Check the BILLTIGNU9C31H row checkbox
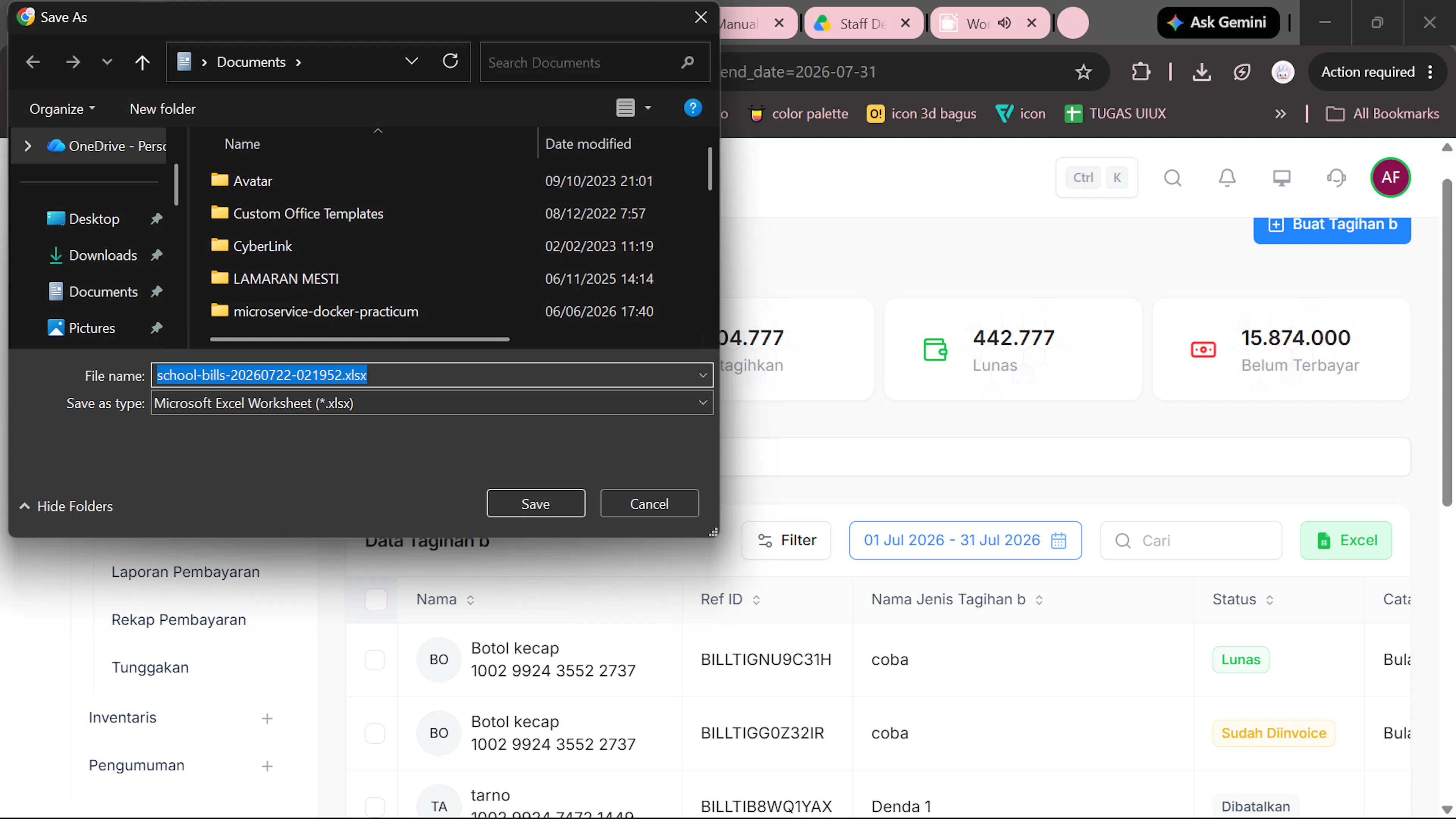This screenshot has width=1456, height=819. pos(375,660)
